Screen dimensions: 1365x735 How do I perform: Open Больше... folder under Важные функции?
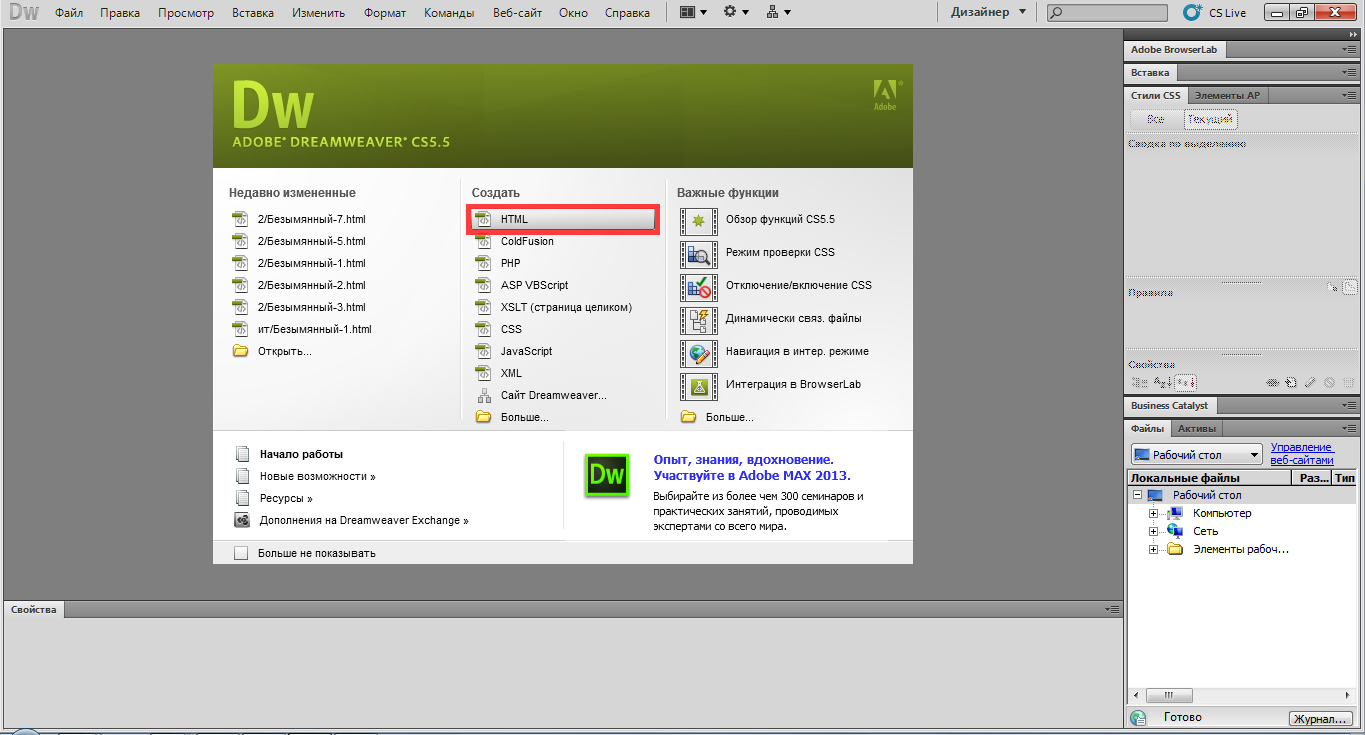point(717,417)
